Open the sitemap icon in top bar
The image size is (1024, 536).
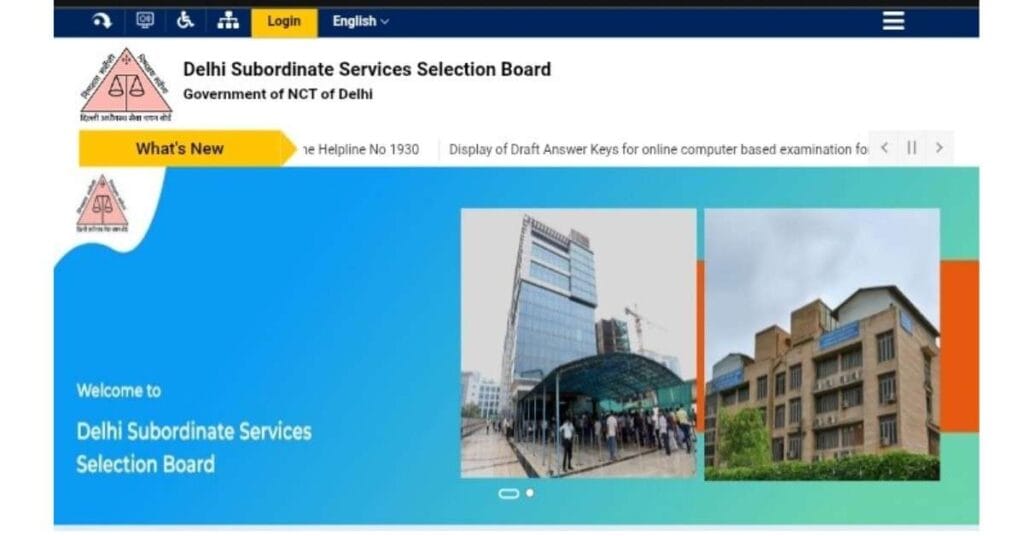click(x=228, y=21)
